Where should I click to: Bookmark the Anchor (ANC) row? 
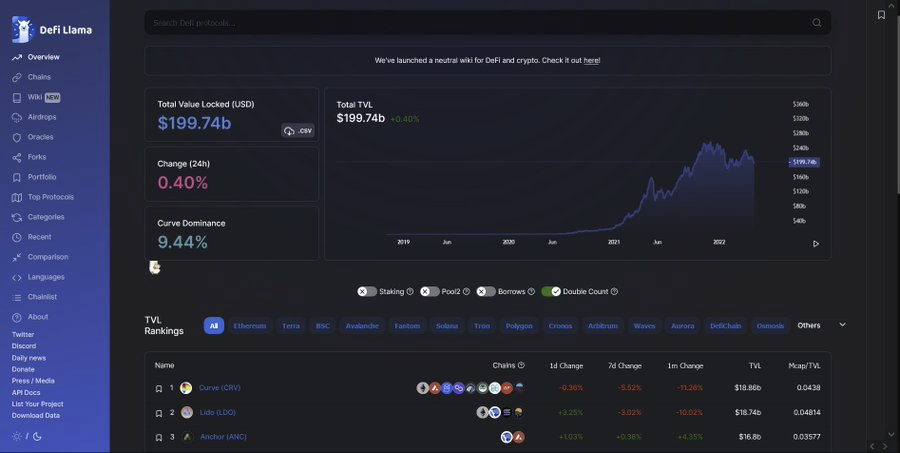pos(159,437)
